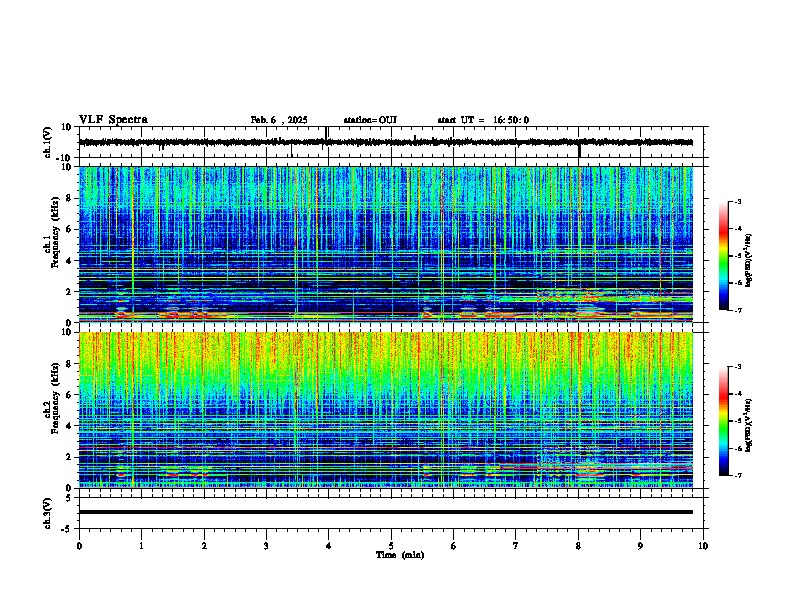Click the "ch.3(V)" axis label
The image size is (792, 612).
(47, 513)
